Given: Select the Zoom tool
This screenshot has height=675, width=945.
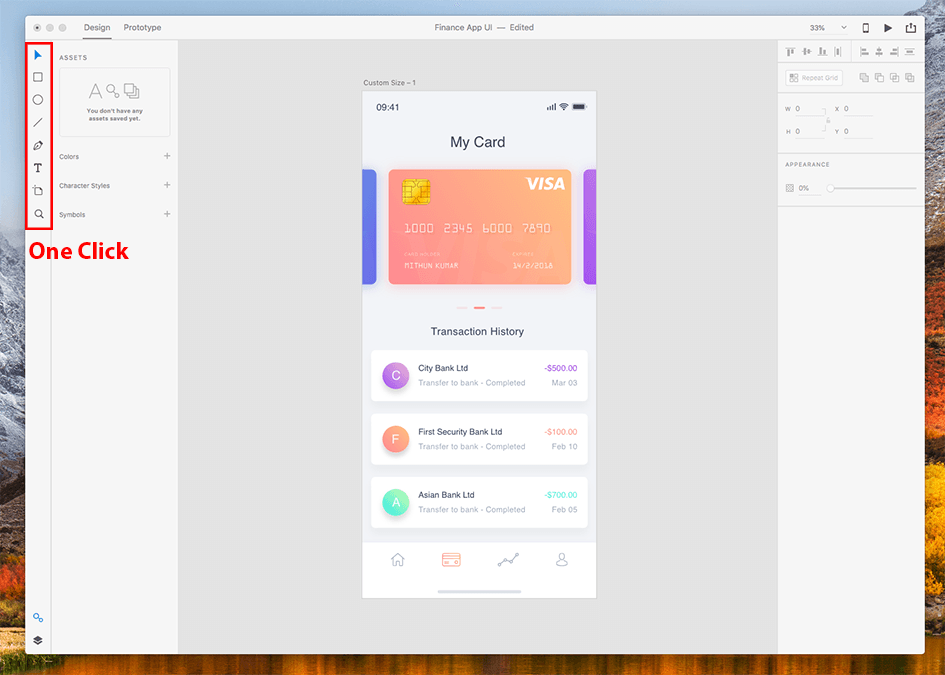Looking at the screenshot, I should (38, 213).
